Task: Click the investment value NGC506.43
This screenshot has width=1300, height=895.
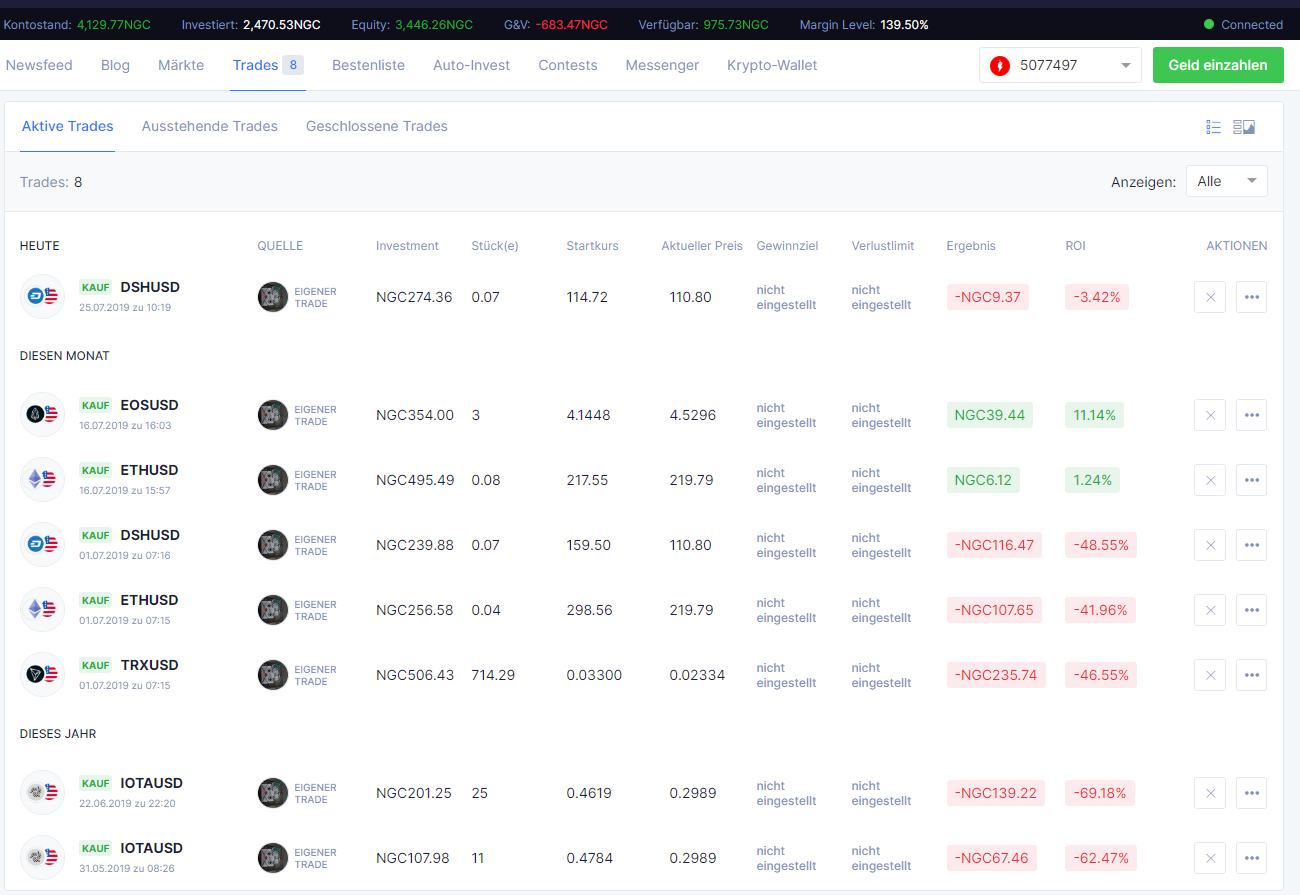Action: tap(415, 675)
